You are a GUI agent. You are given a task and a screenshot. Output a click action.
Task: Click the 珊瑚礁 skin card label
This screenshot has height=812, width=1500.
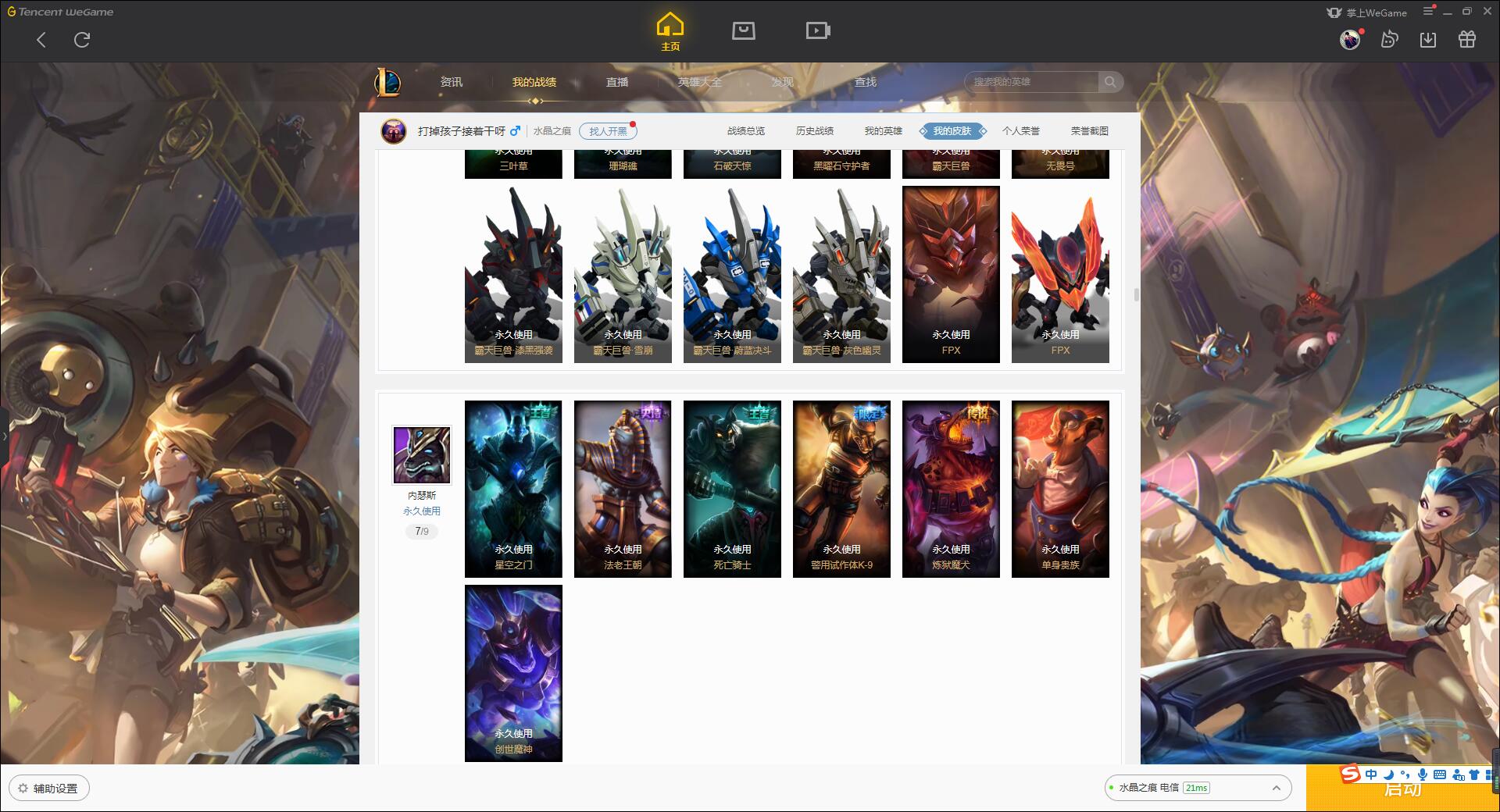[623, 166]
